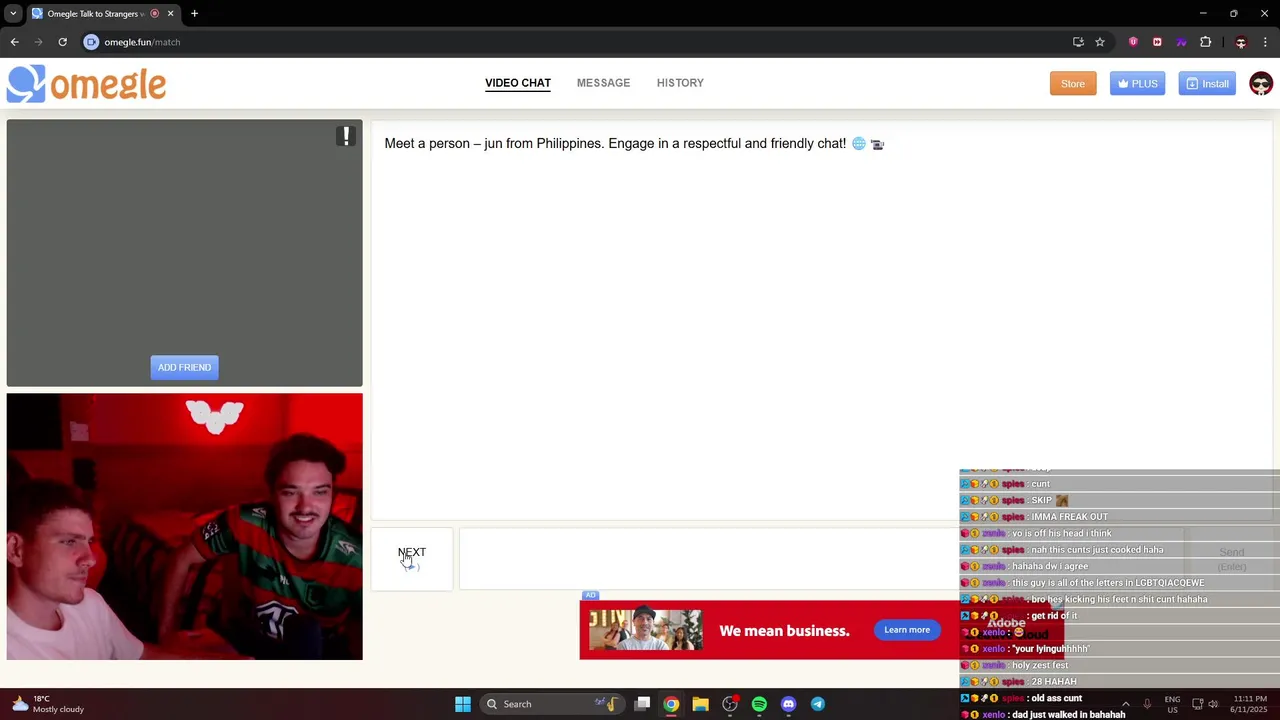This screenshot has width=1280, height=720.
Task: Open Task View in the taskbar
Action: tap(642, 704)
